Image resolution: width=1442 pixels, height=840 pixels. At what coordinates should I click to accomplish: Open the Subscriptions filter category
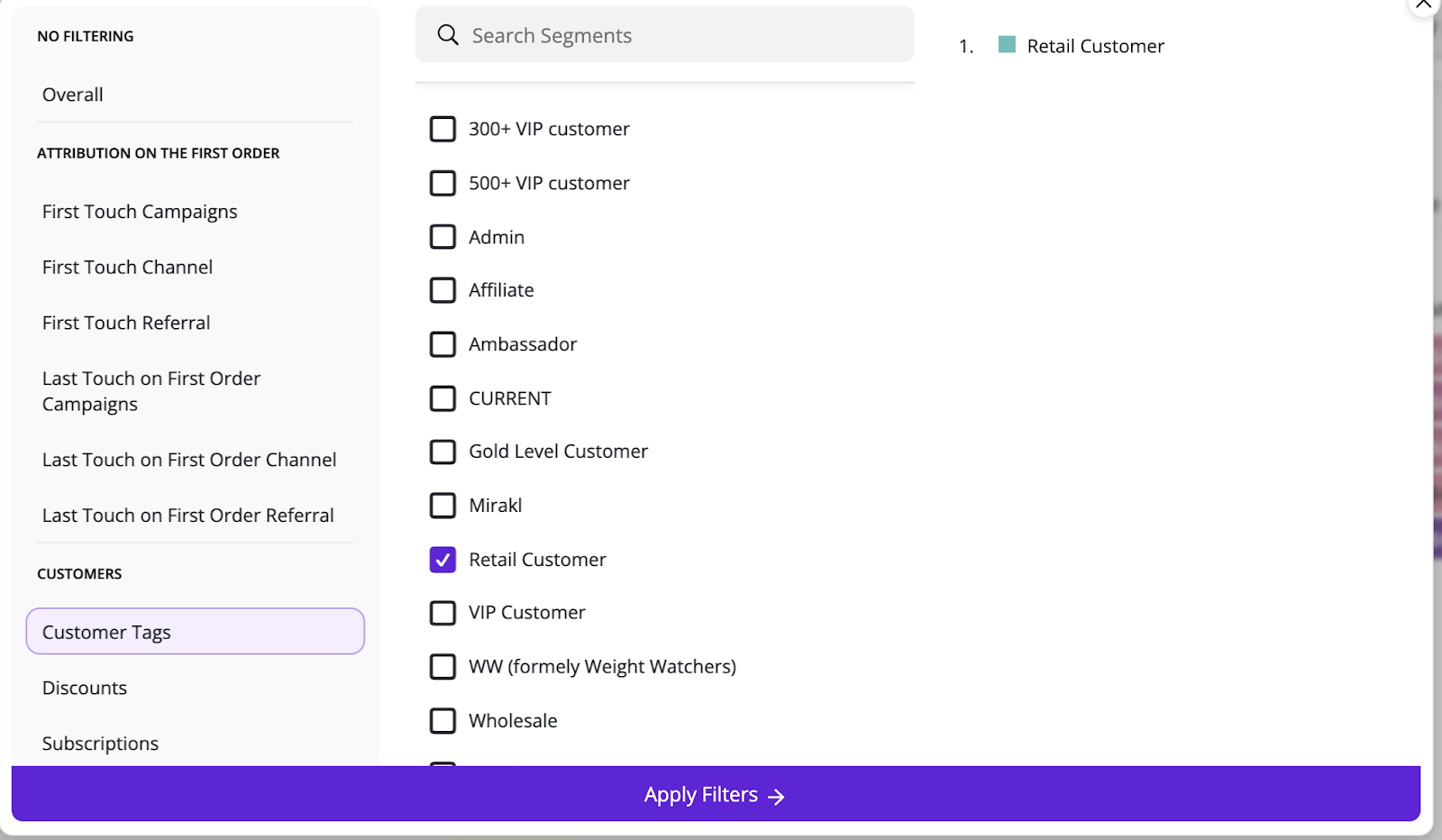point(100,744)
